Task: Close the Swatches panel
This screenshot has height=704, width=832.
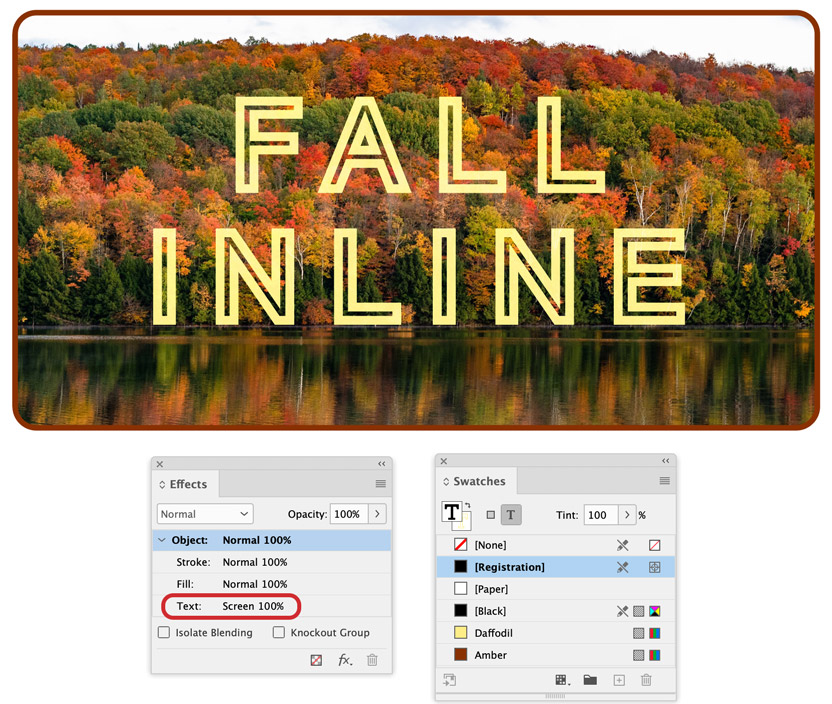Action: pos(444,461)
